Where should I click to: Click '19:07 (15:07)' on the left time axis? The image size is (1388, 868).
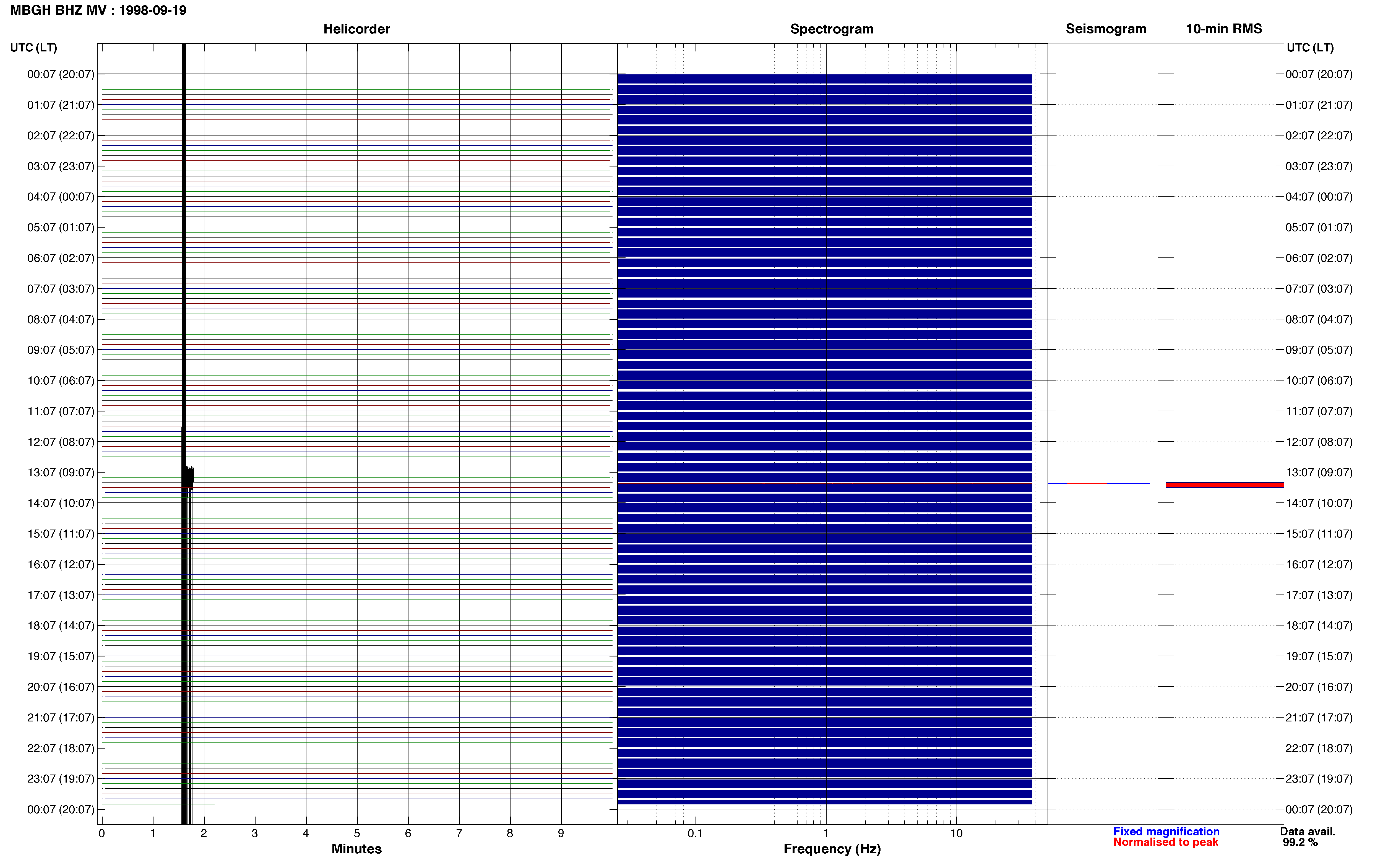click(x=61, y=656)
